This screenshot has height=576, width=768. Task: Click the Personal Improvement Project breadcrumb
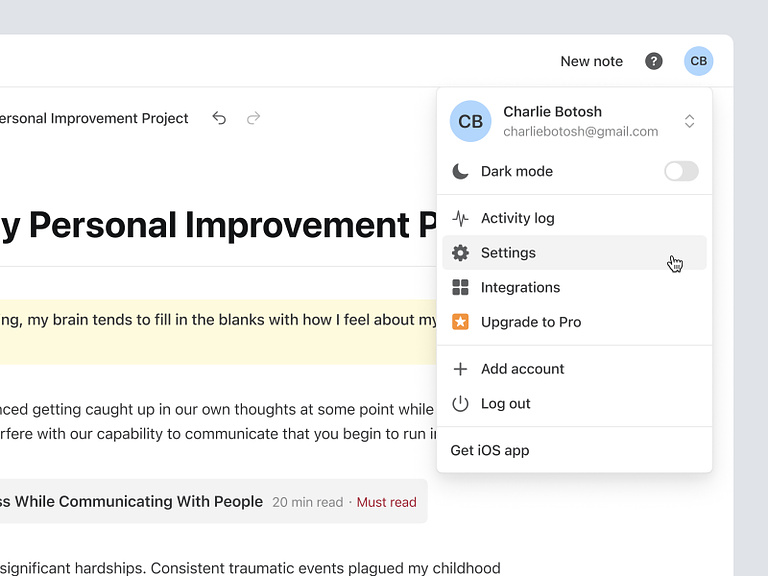pos(94,118)
